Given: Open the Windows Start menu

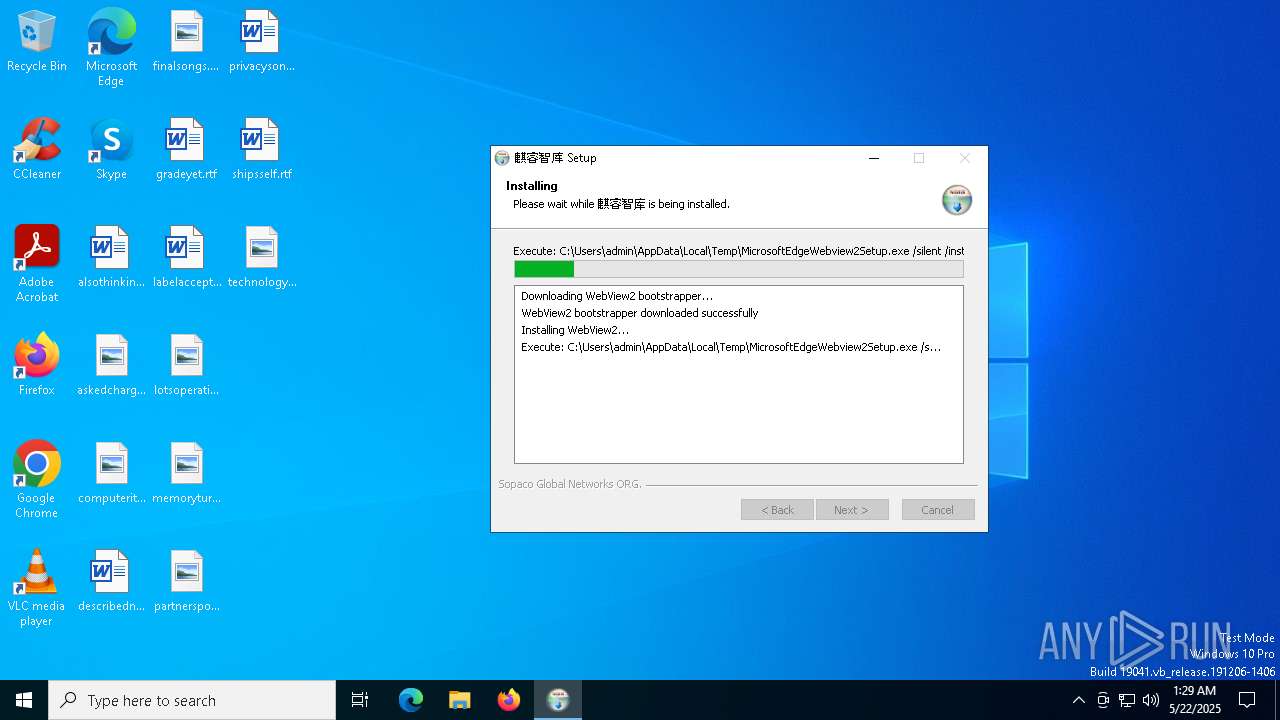Looking at the screenshot, I should (24, 700).
